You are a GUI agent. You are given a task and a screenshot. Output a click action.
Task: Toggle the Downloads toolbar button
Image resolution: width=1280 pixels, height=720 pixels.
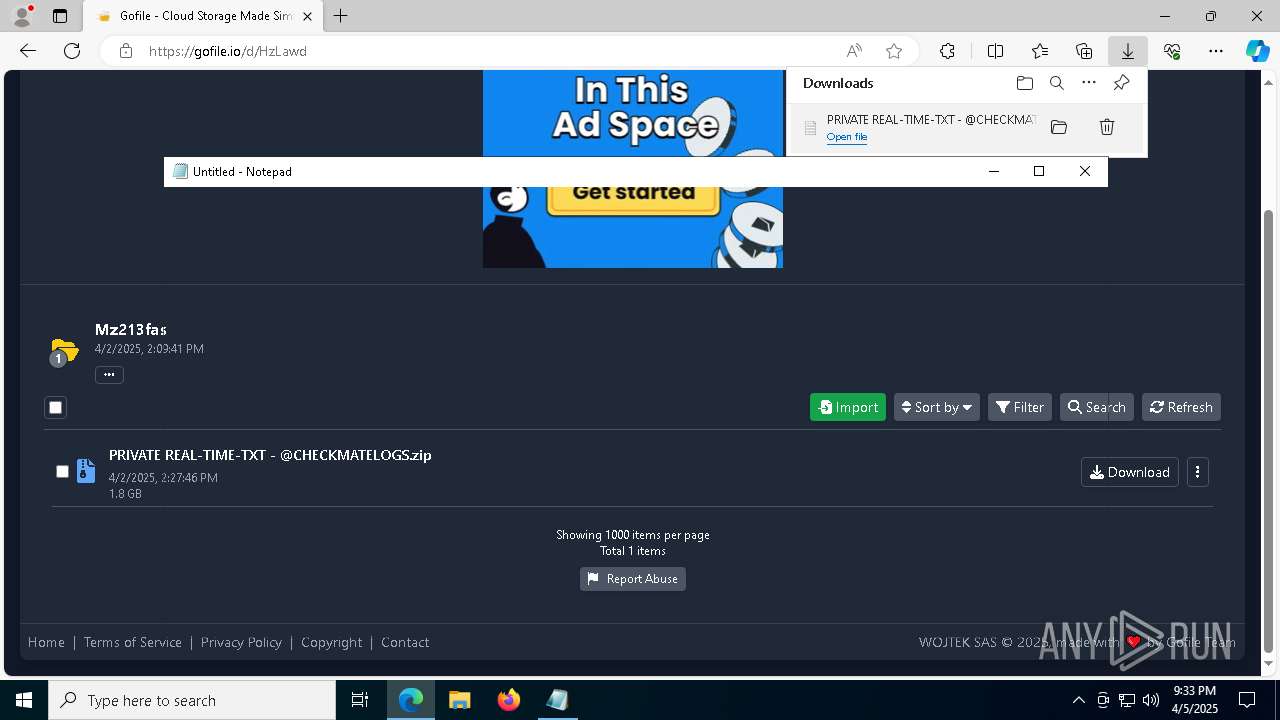pyautogui.click(x=1128, y=51)
